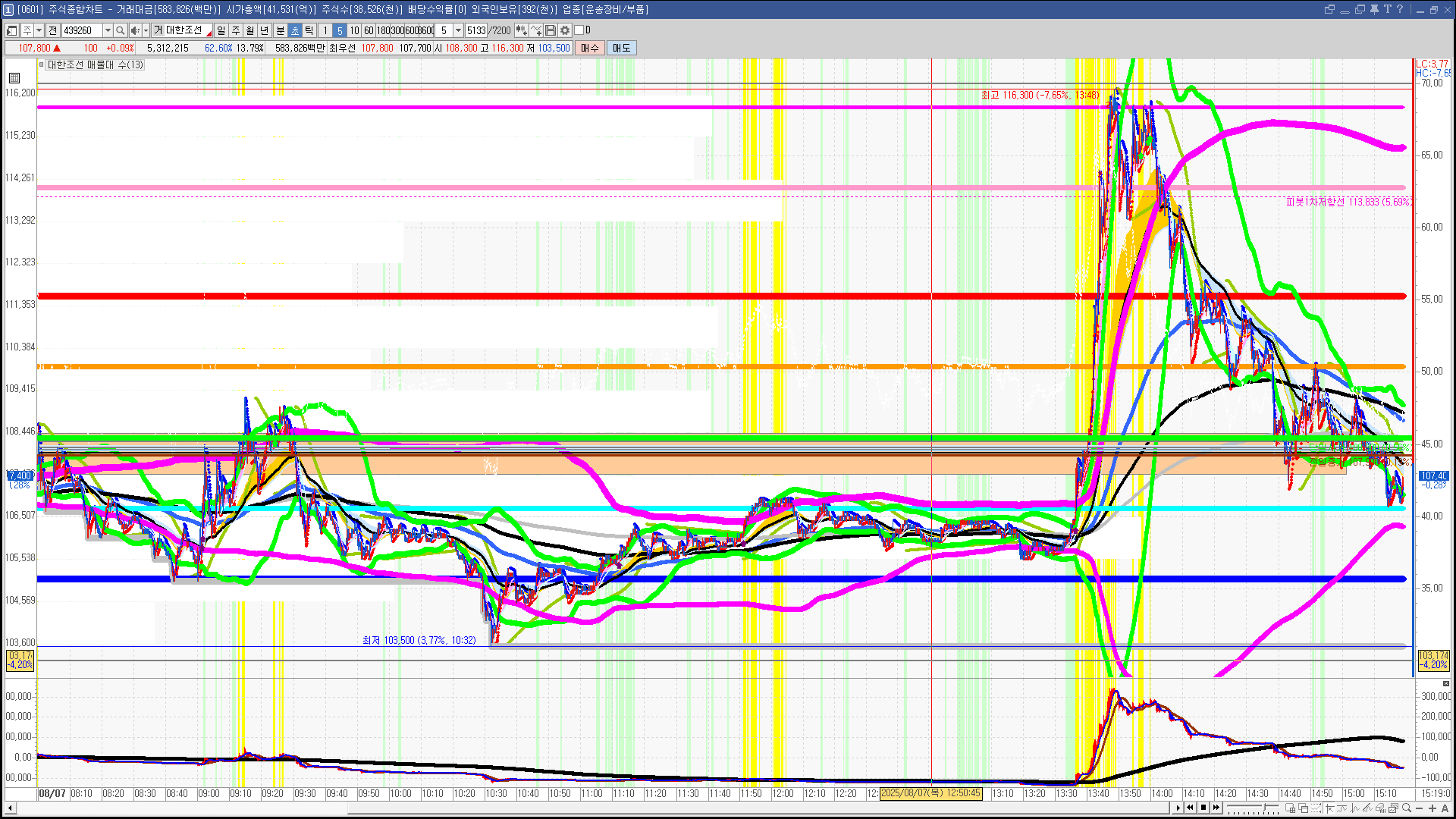Click the fast-forward playback icon

1216,808
